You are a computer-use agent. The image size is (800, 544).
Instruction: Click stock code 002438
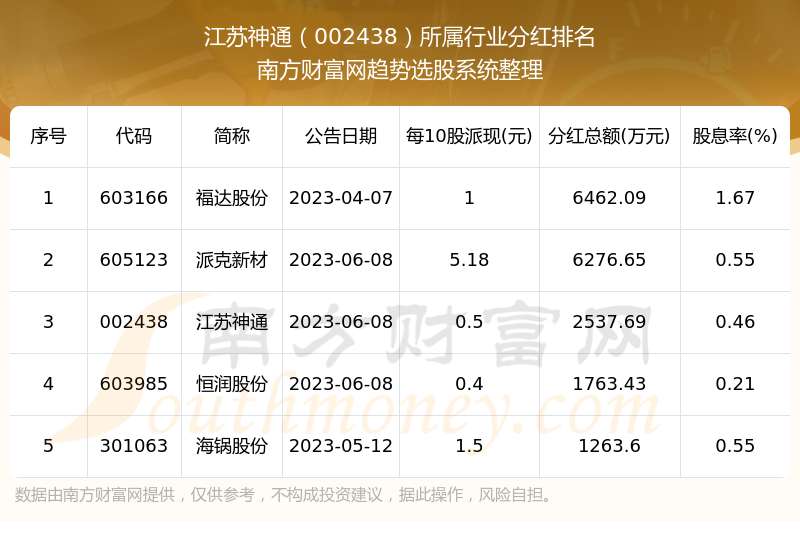tap(134, 322)
